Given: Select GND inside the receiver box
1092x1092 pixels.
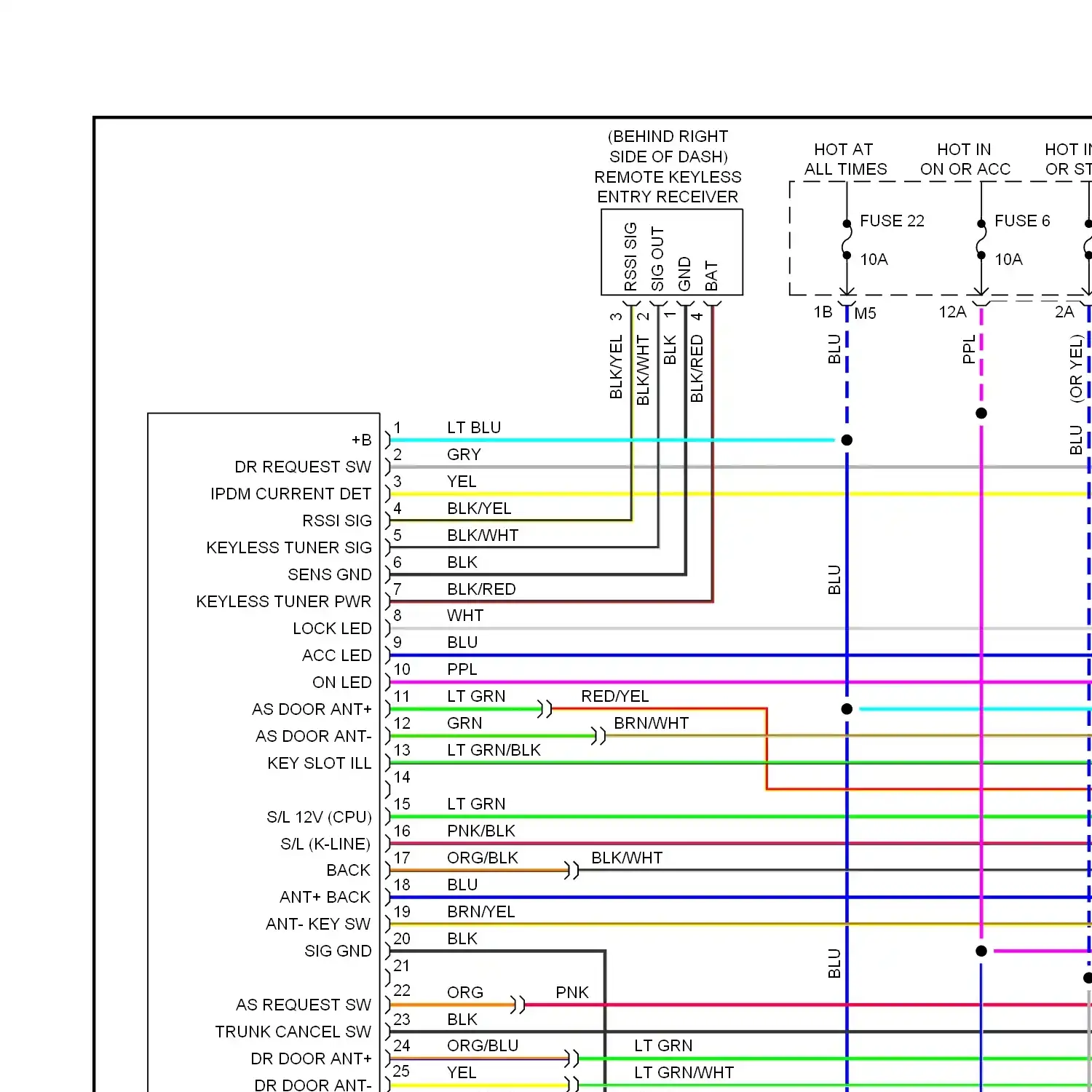Looking at the screenshot, I should coord(684,274).
